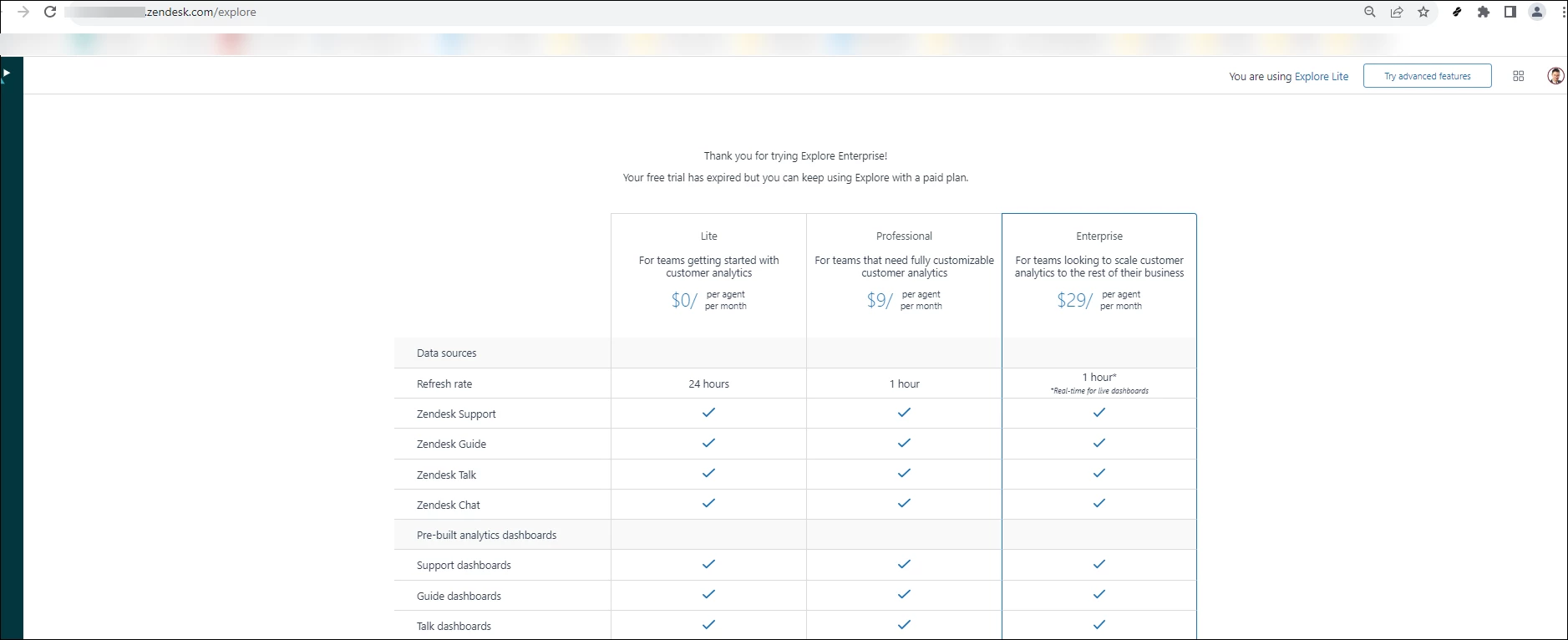Toggle the browser side panel icon
The height and width of the screenshot is (640, 1568).
tap(1510, 13)
